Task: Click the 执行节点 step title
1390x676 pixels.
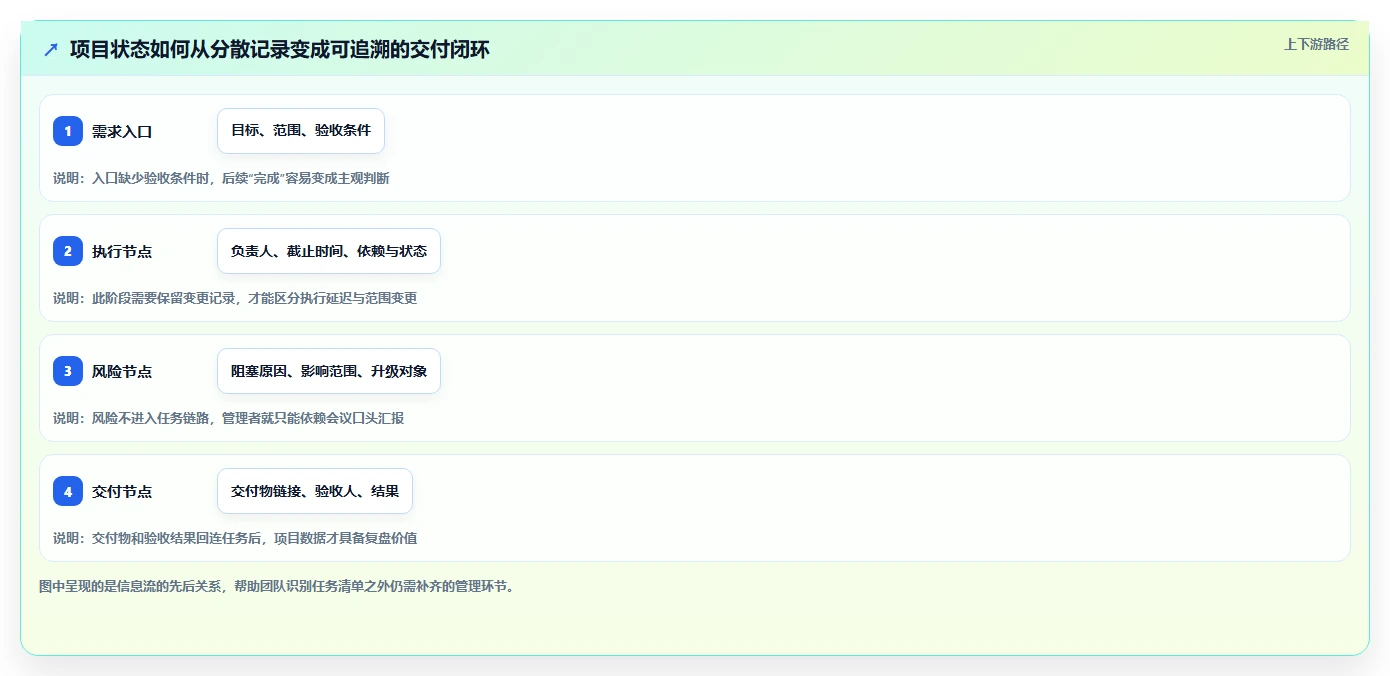Action: point(122,251)
